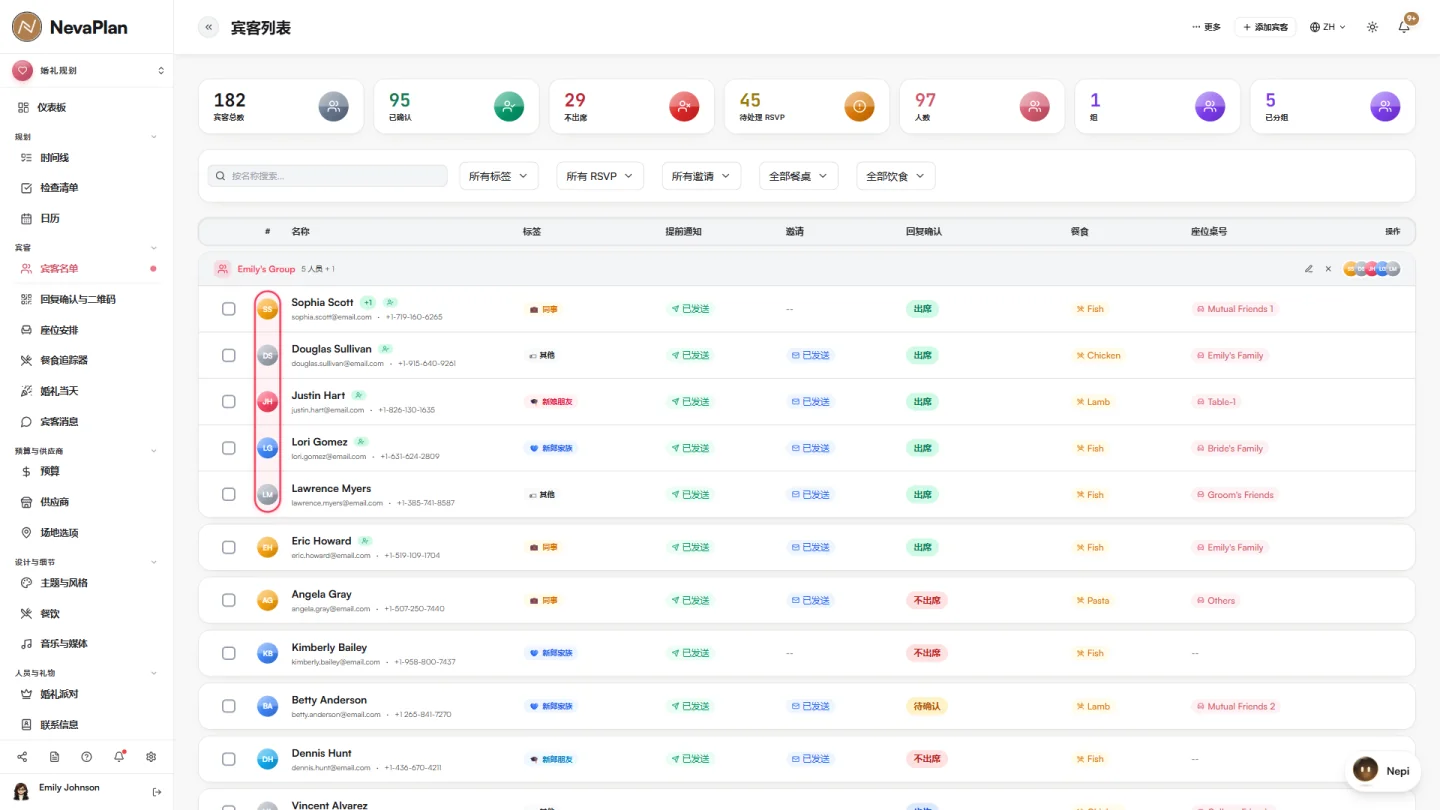1440x810 pixels.
Task: Click the sidebar footer bell icon
Action: coord(119,757)
